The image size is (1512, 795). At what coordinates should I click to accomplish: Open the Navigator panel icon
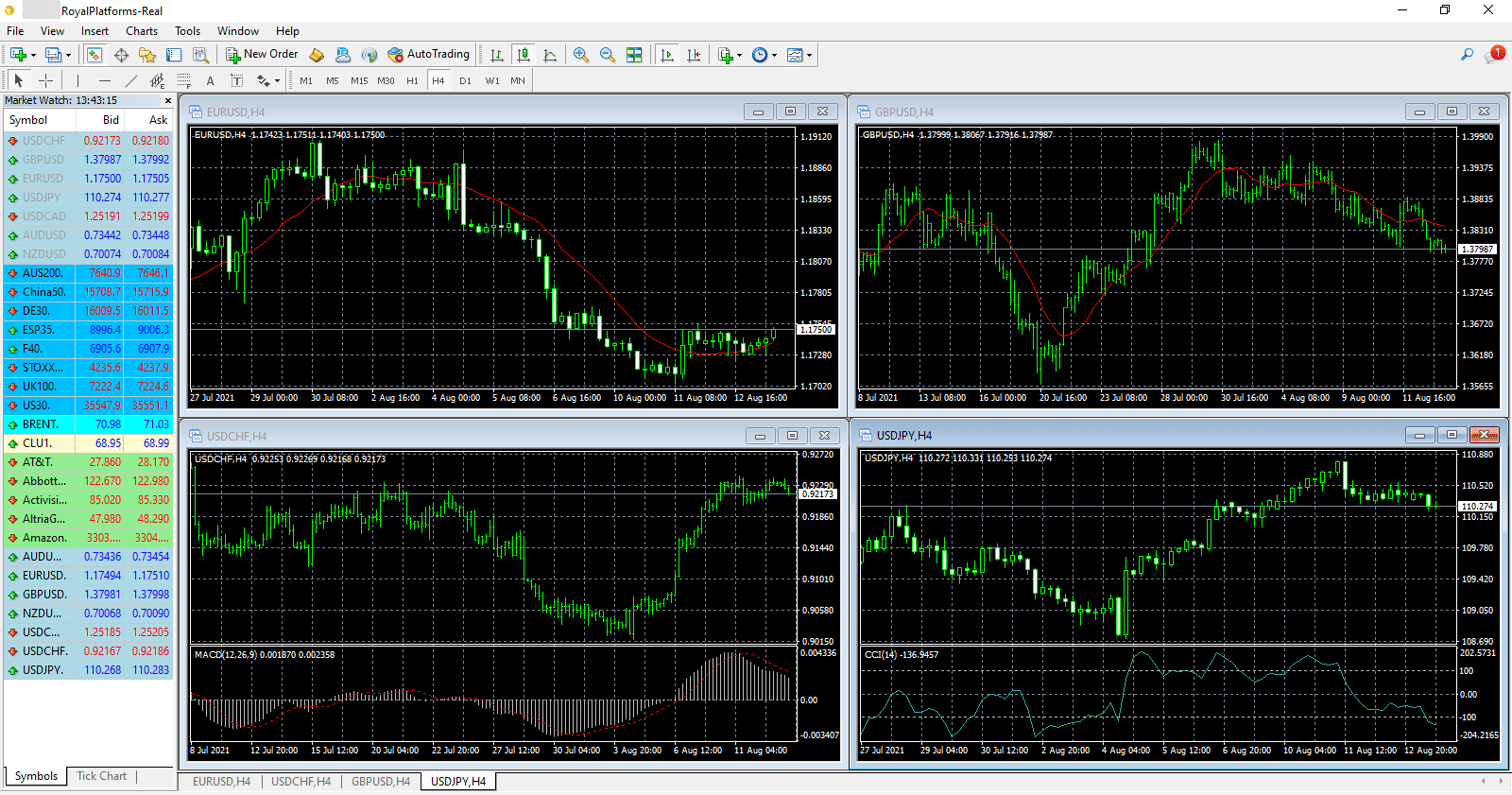[x=146, y=55]
